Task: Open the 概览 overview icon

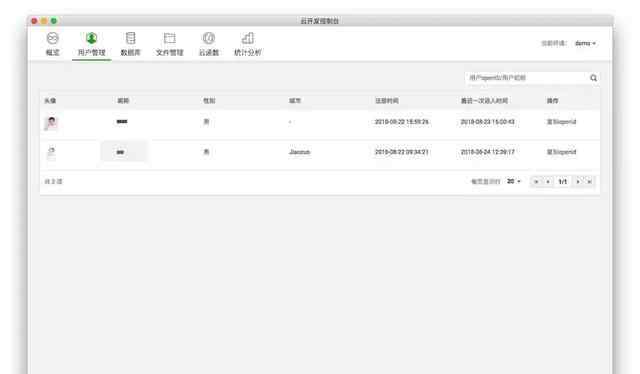Action: pos(52,38)
